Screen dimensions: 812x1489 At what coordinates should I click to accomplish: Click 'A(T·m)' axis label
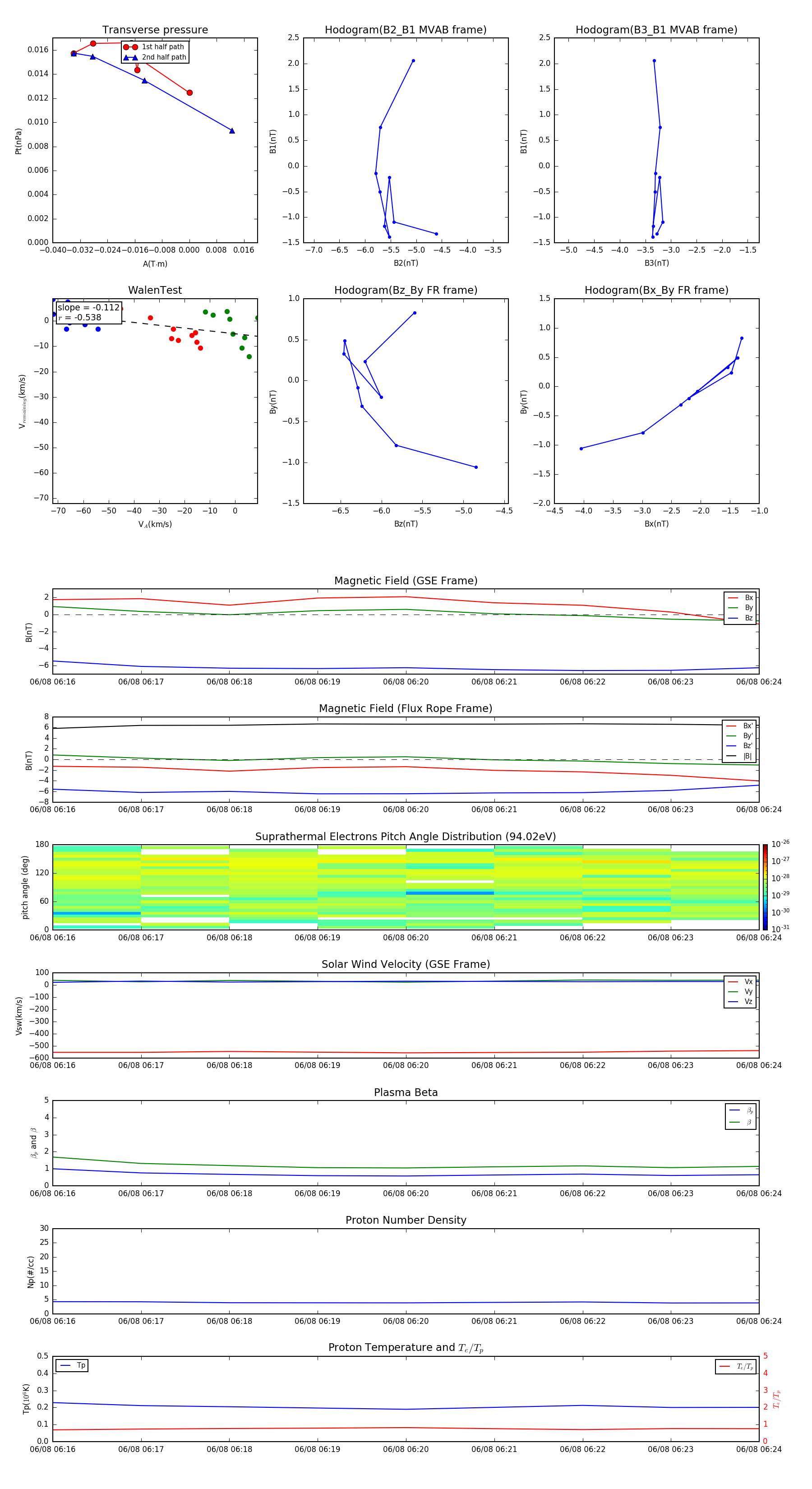155,264
